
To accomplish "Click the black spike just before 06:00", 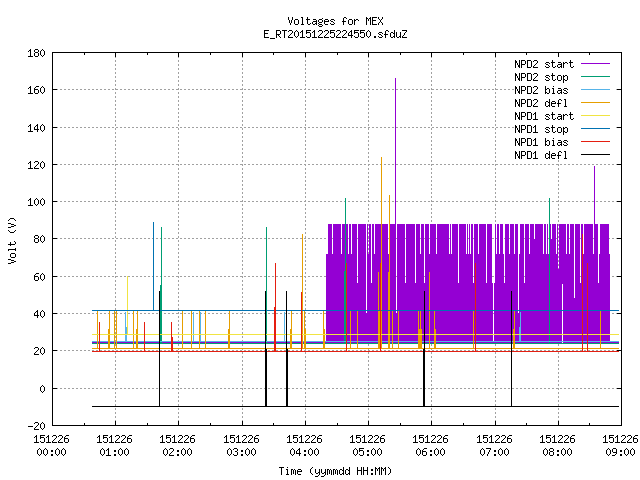I will [424, 349].
